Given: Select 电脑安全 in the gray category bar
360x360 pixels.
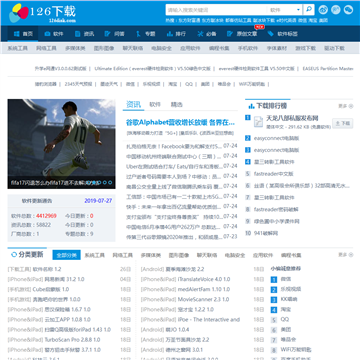Looking at the screenshot, I should point(161,48).
